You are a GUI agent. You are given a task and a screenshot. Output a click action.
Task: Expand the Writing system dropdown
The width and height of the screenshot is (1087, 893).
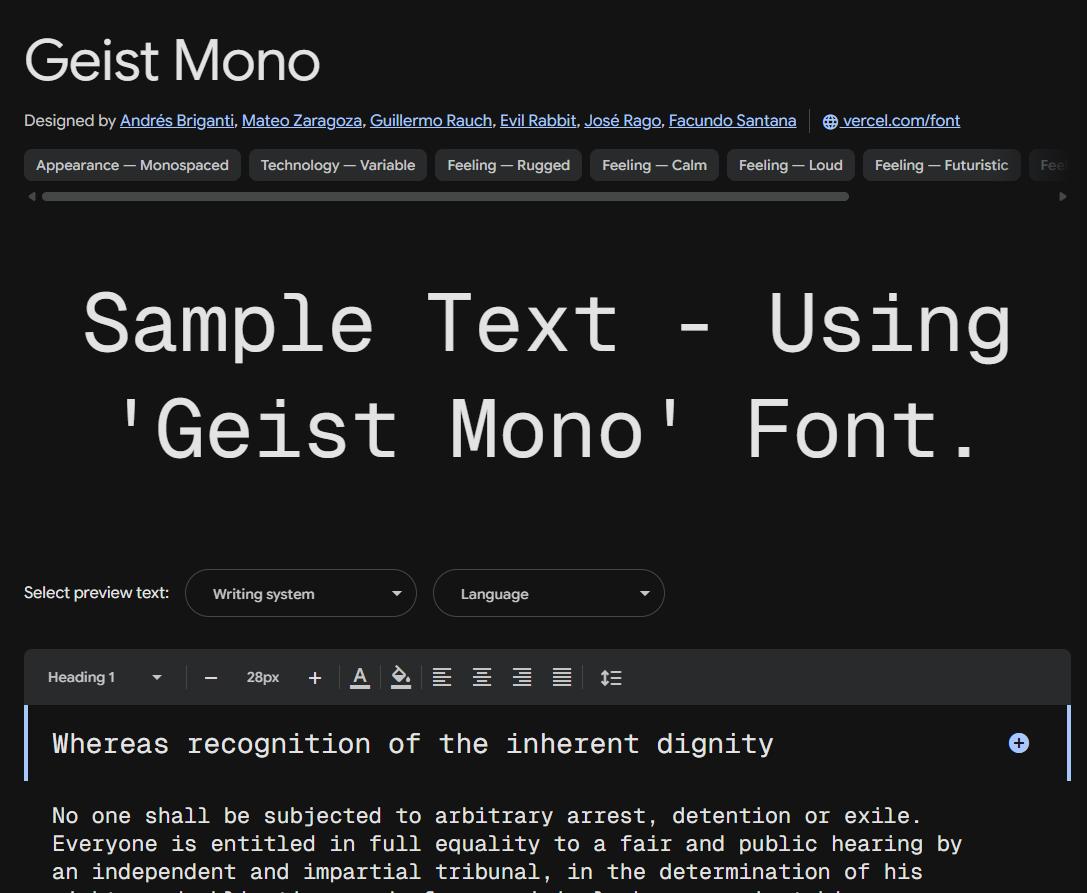tap(301, 593)
